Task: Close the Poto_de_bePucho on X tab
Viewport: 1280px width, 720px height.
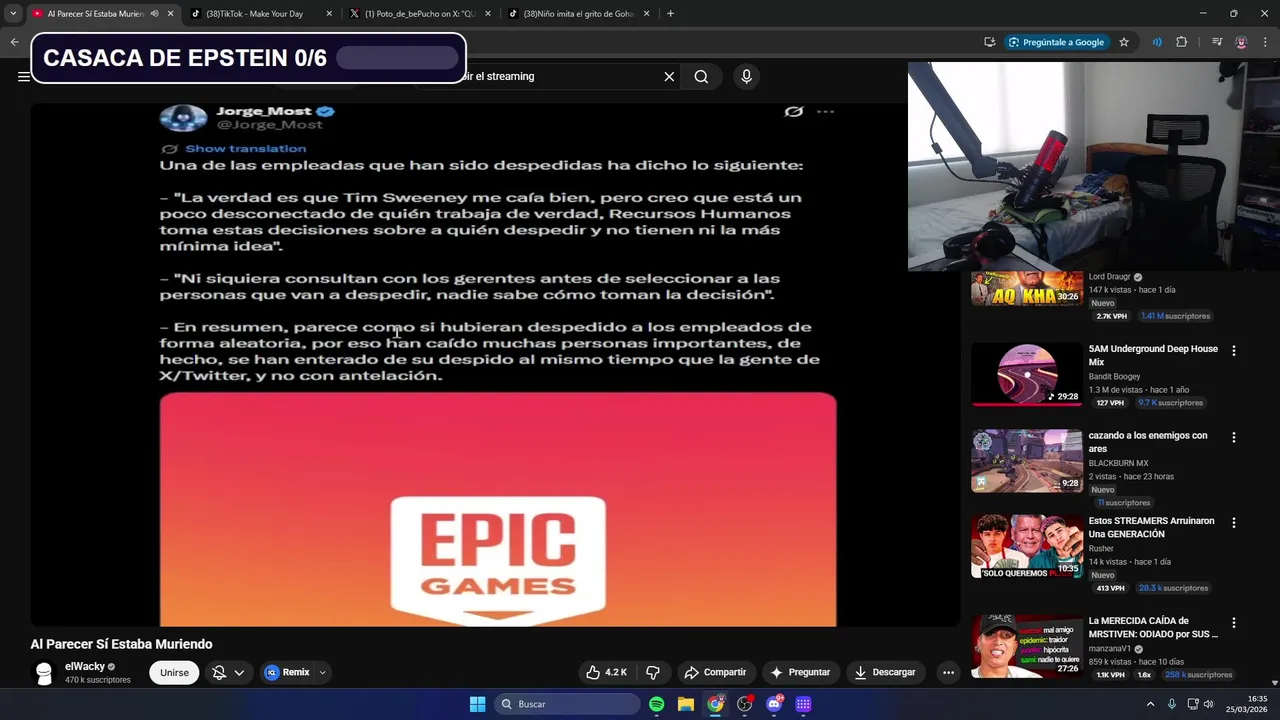Action: click(x=488, y=14)
